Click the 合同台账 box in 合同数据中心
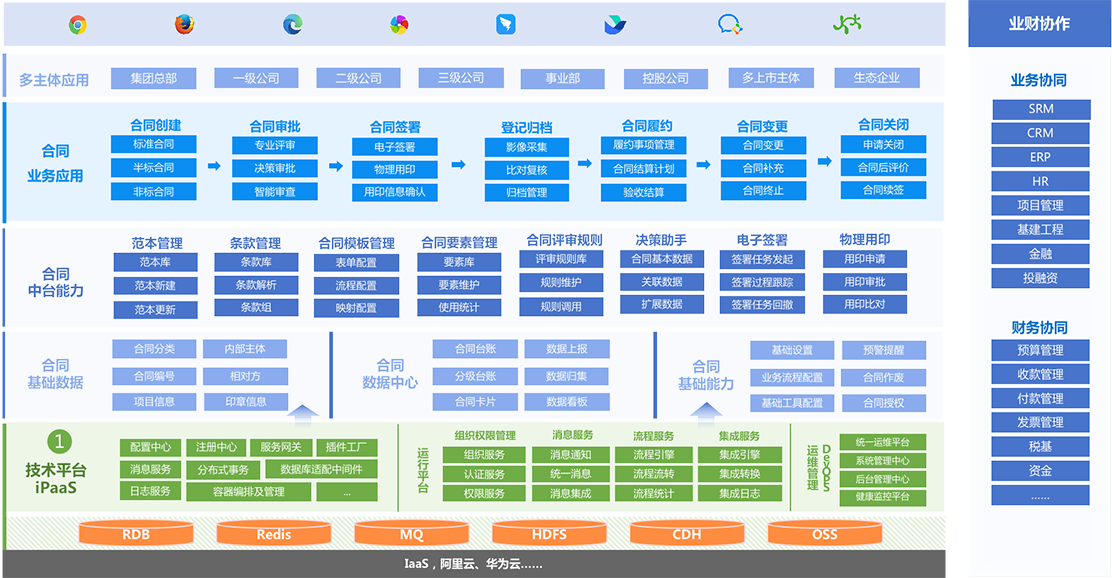The height and width of the screenshot is (578, 1112). click(474, 349)
